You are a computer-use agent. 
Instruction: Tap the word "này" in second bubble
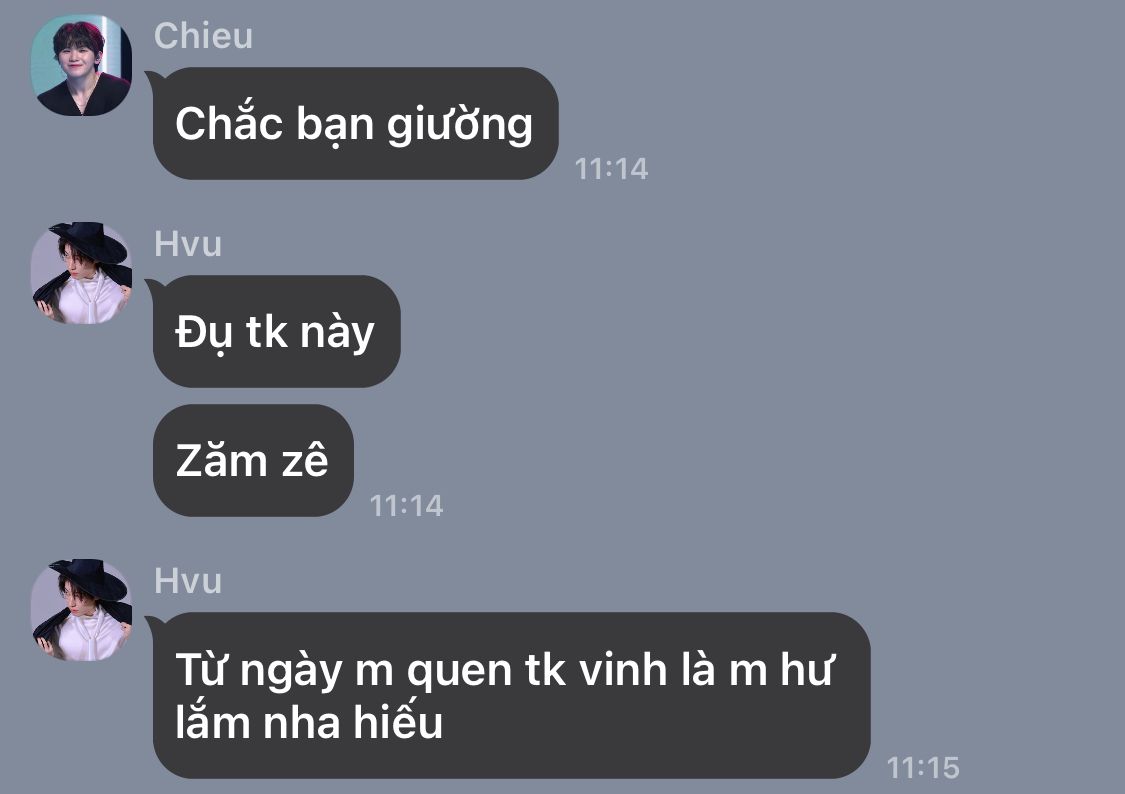pyautogui.click(x=337, y=333)
